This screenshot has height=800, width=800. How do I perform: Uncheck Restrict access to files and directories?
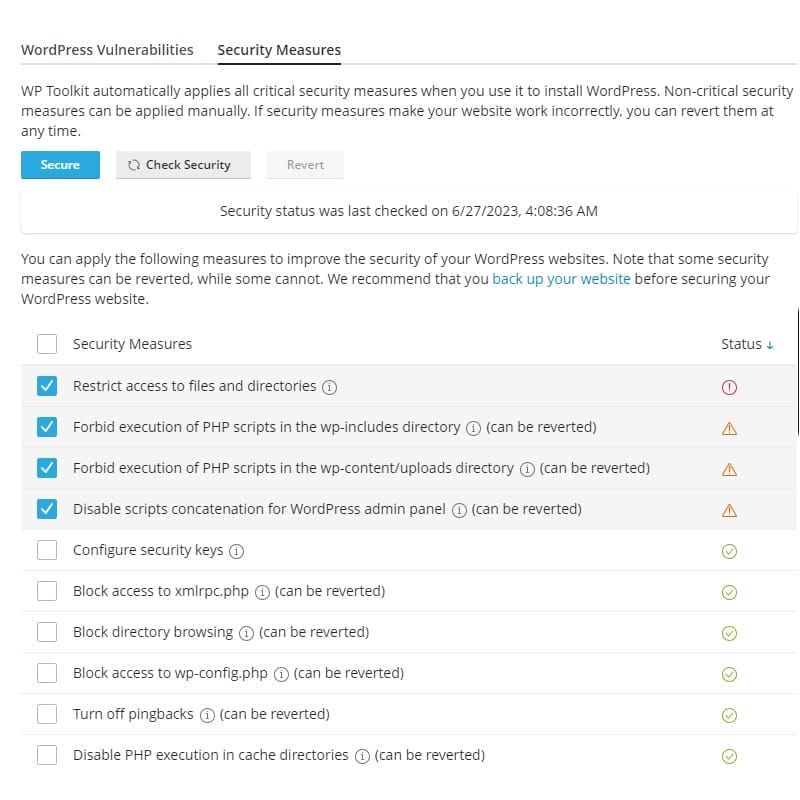47,386
